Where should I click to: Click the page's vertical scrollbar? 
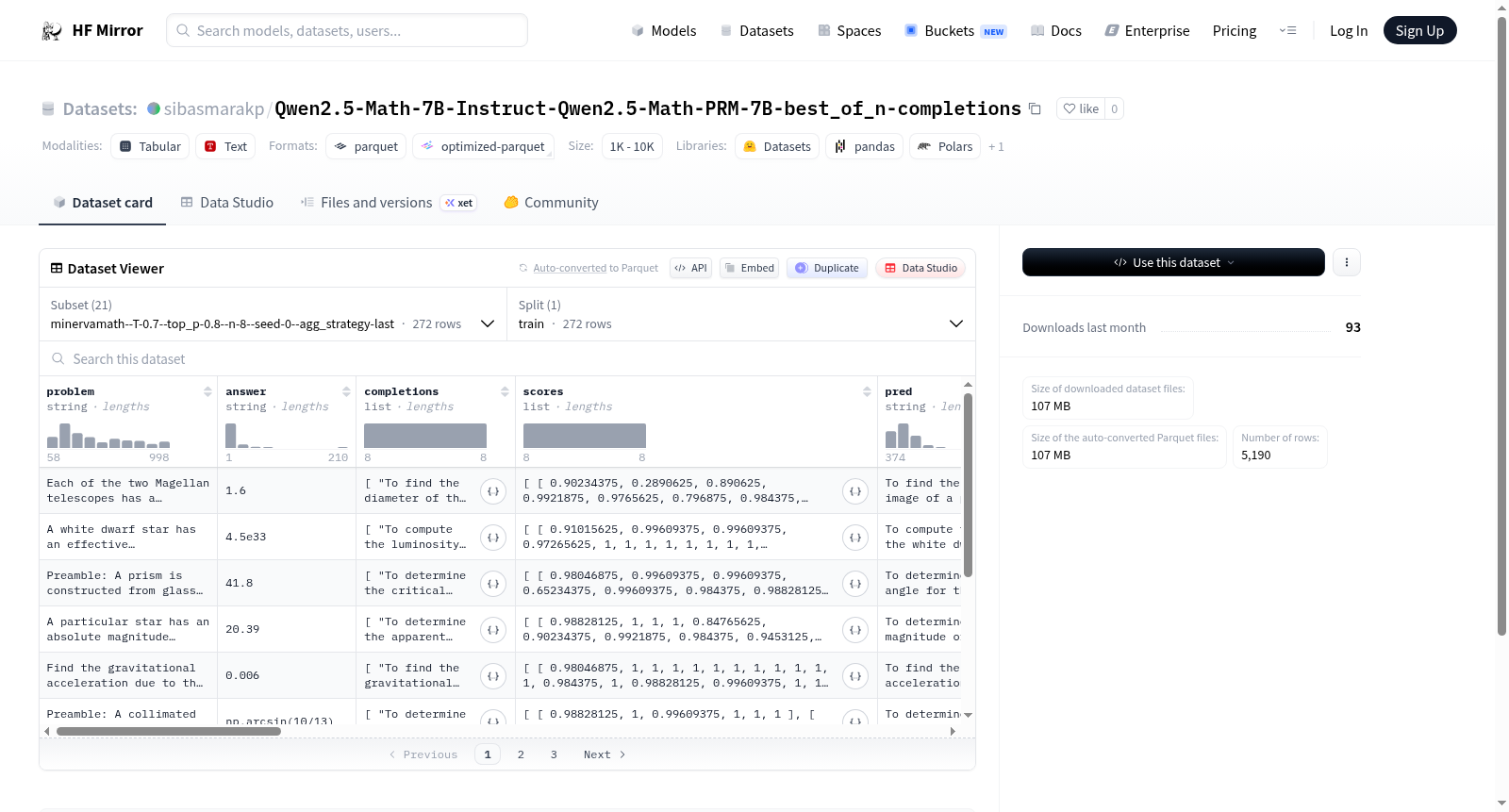click(x=1501, y=325)
